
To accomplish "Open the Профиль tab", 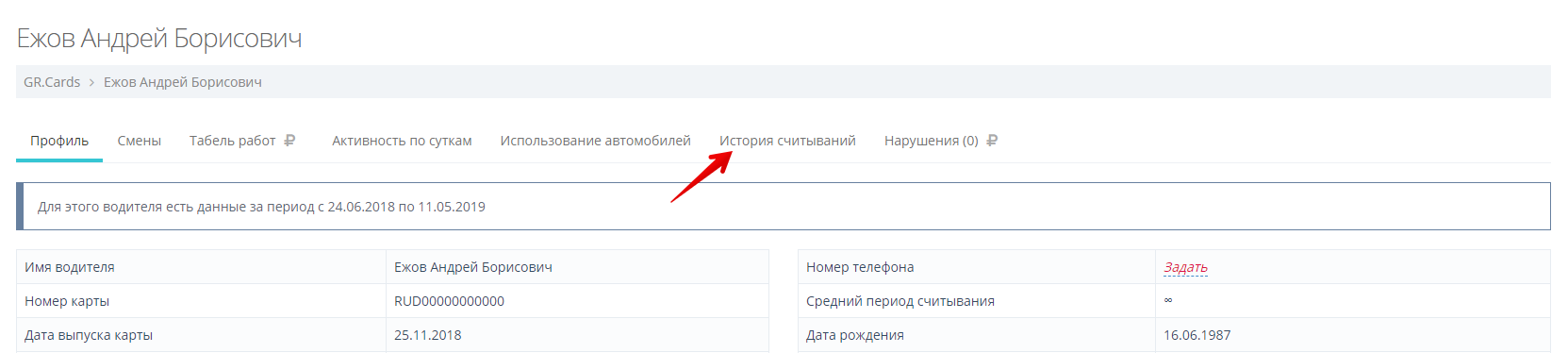I will click(59, 141).
